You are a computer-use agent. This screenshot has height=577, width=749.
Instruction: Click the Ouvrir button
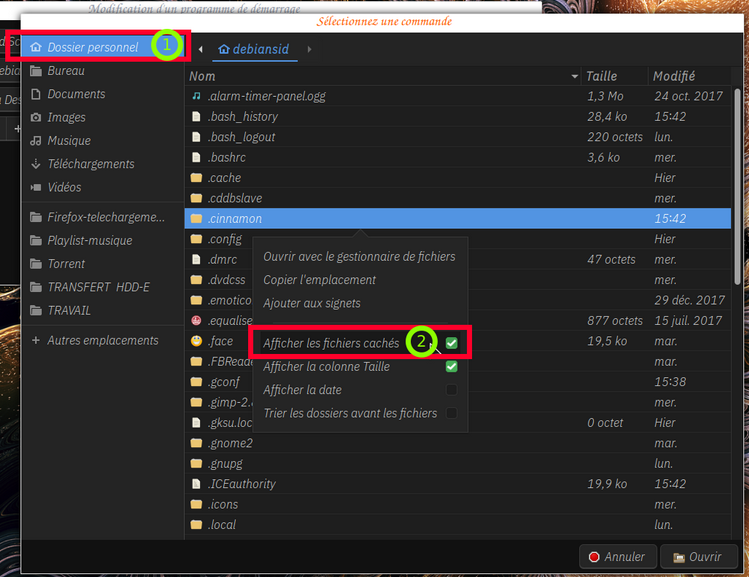click(x=697, y=557)
